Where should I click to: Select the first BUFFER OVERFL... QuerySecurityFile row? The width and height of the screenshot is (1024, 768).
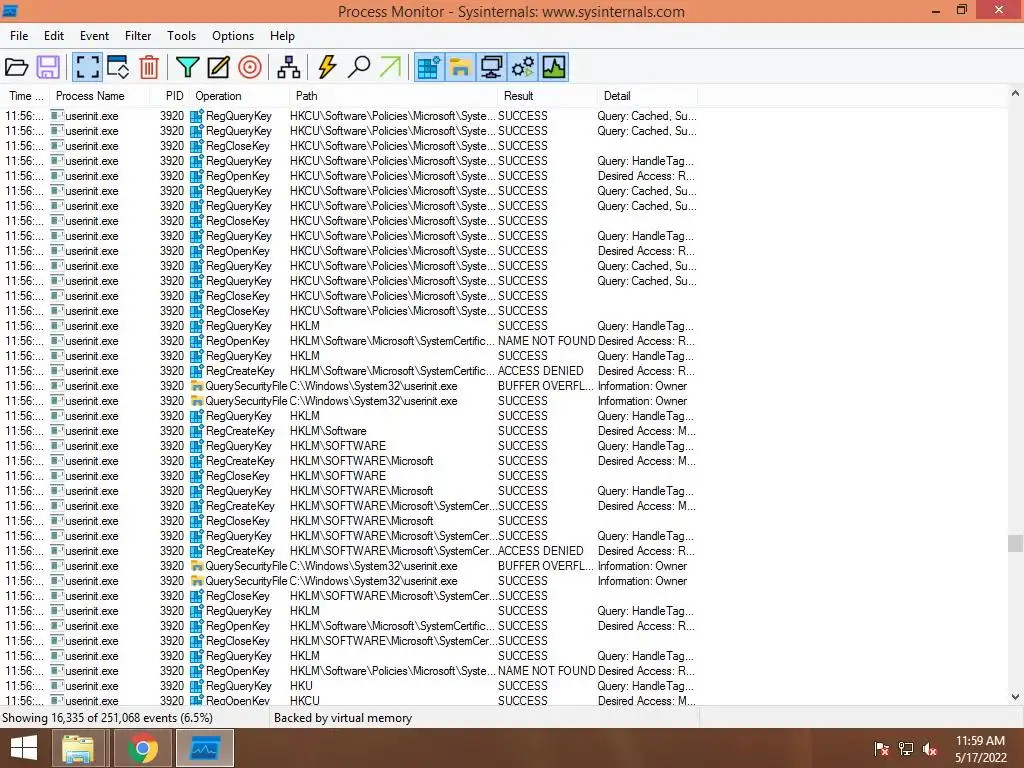[351, 386]
